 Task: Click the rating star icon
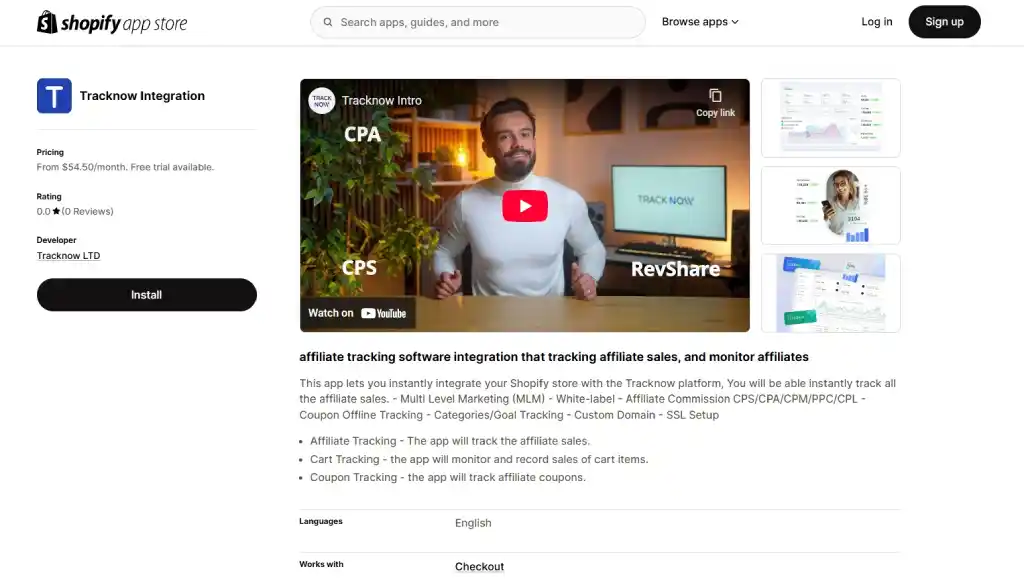[x=56, y=211]
